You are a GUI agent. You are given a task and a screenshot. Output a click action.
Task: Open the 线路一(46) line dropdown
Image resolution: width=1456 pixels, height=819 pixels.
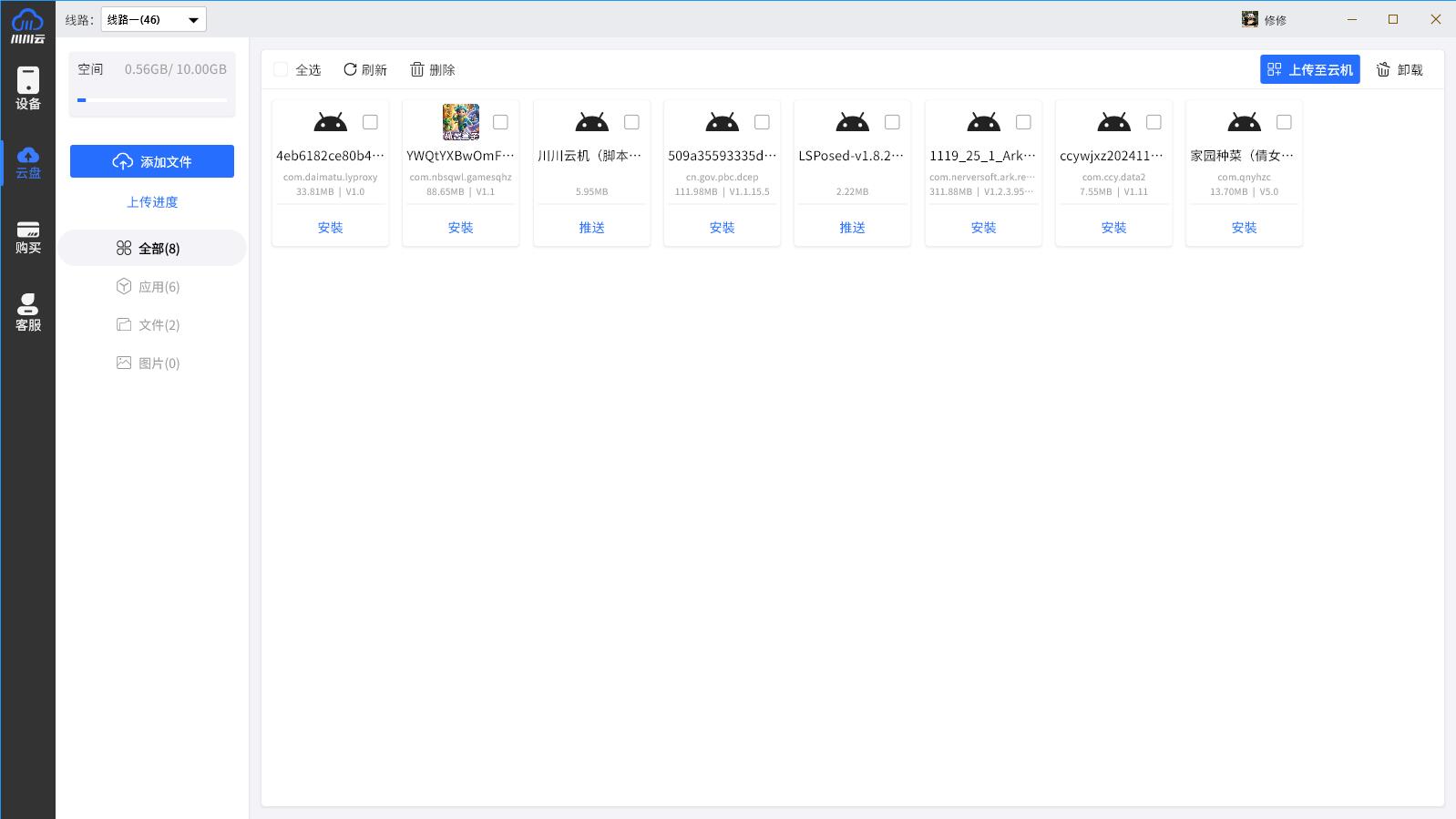tap(153, 19)
